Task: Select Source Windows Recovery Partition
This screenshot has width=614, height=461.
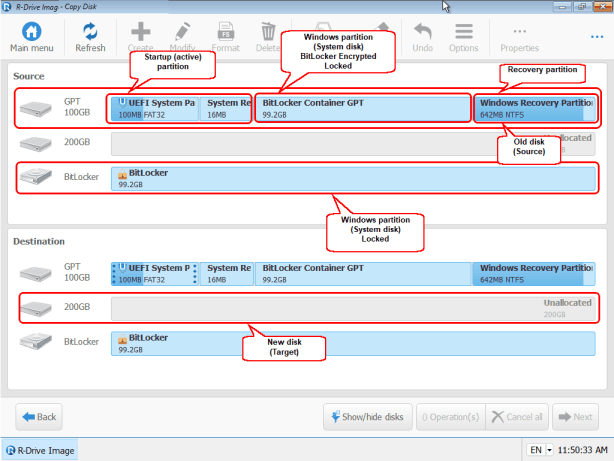Action: (535, 108)
